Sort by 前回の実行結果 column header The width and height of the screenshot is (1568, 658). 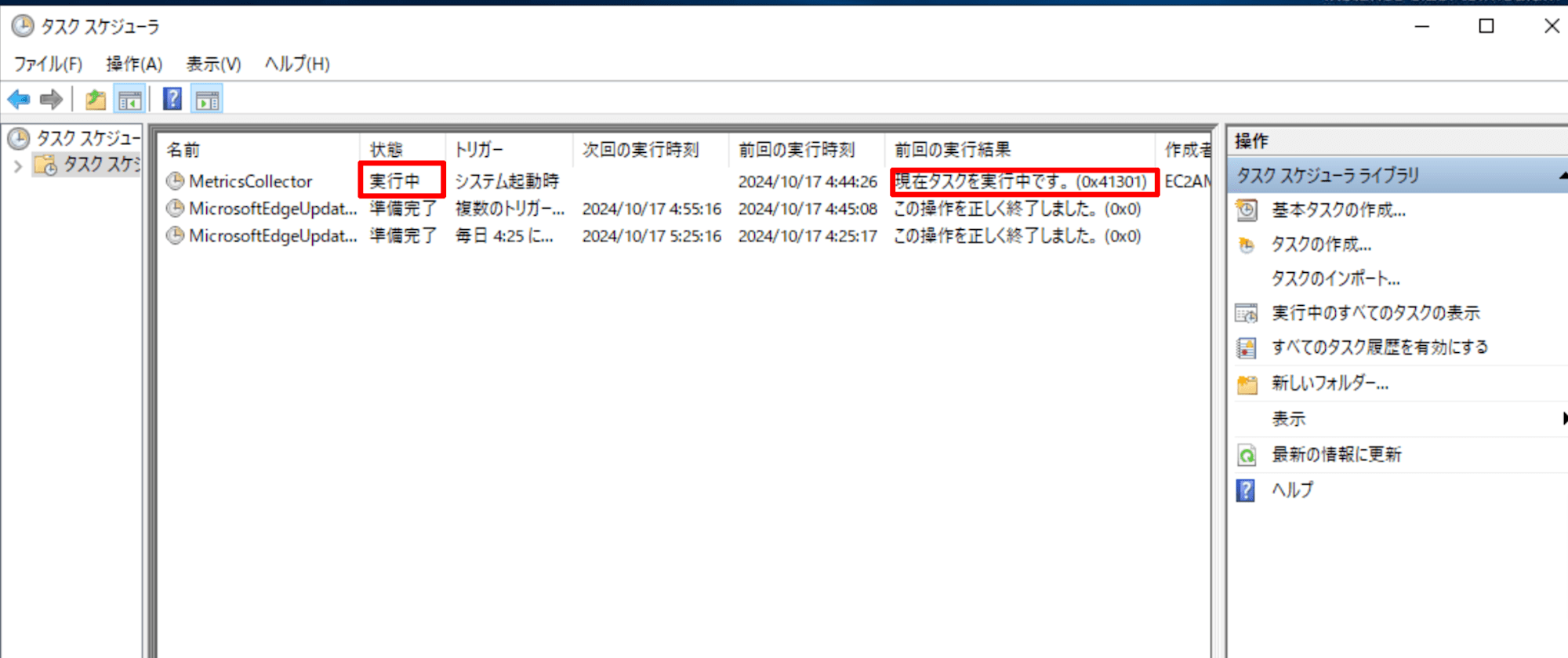coord(953,150)
